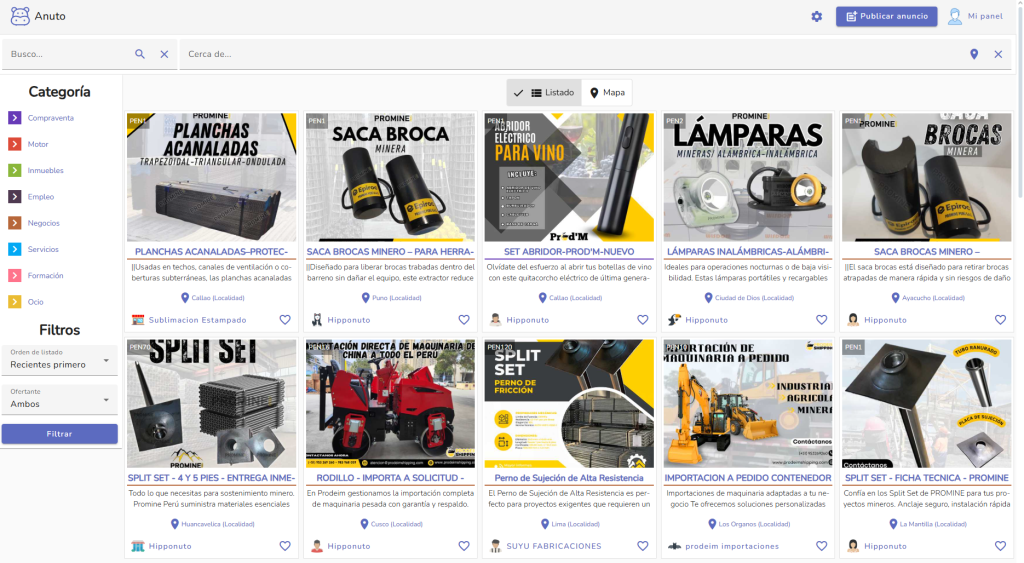
Task: Open RODILLO - IMPORTA A SOLICITUD listing title
Action: 390,478
